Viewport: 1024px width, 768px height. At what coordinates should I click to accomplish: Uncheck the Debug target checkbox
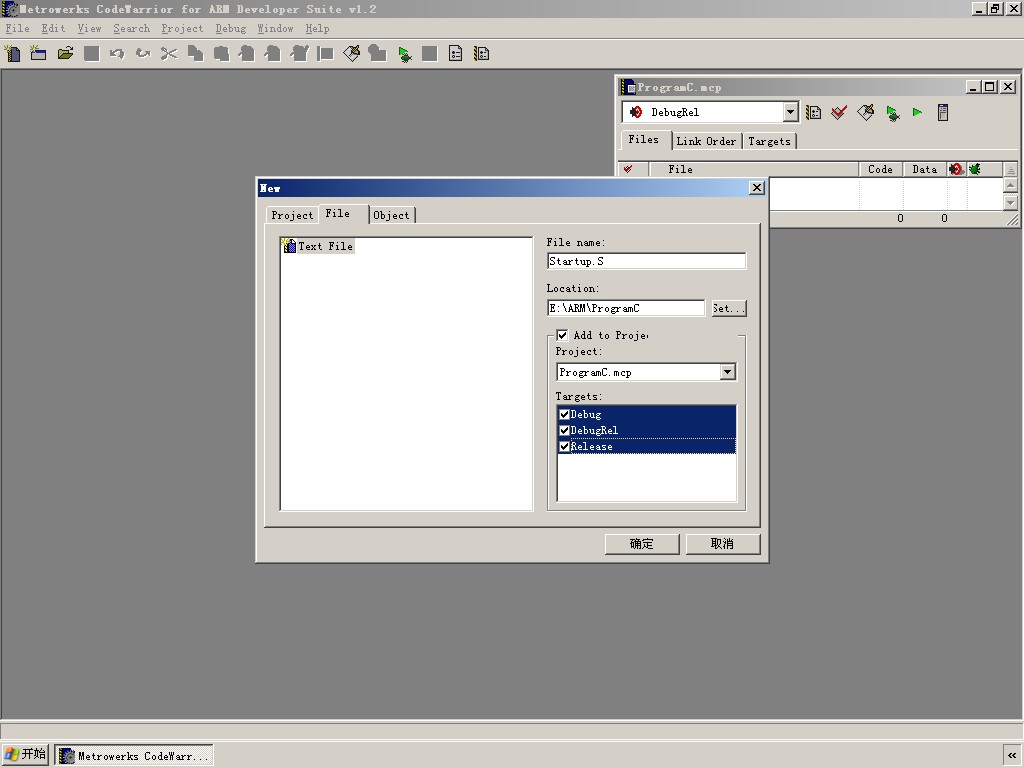(x=565, y=414)
